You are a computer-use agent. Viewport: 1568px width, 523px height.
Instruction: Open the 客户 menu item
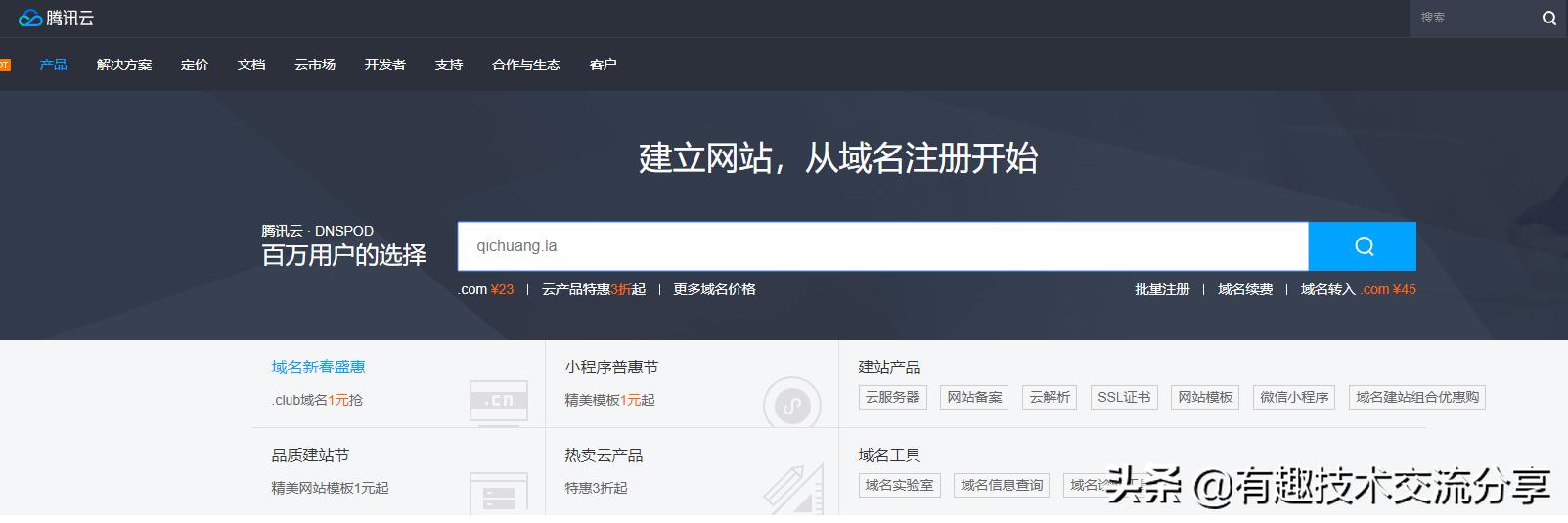[x=604, y=65]
